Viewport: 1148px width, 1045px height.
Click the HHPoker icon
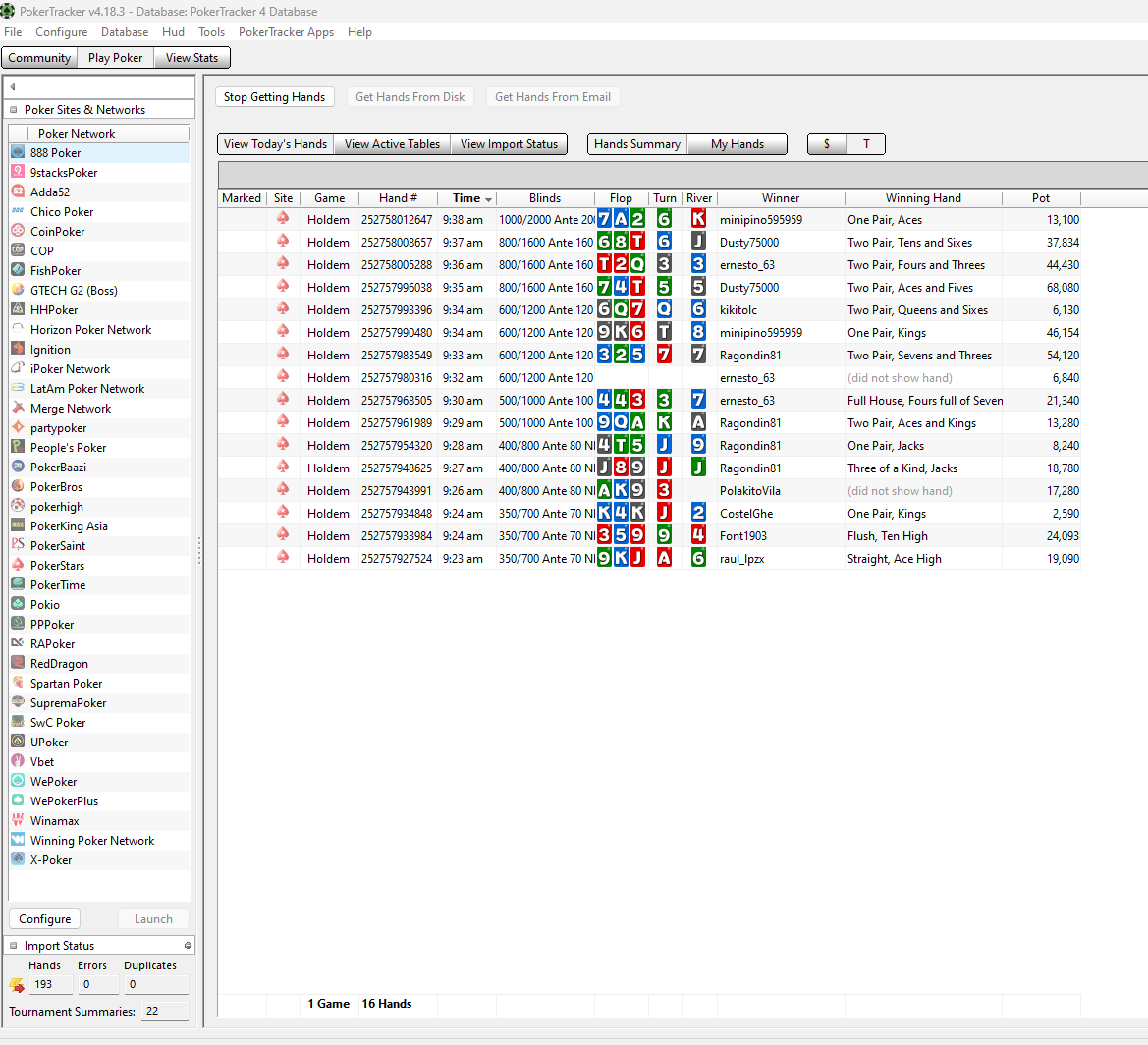click(19, 309)
